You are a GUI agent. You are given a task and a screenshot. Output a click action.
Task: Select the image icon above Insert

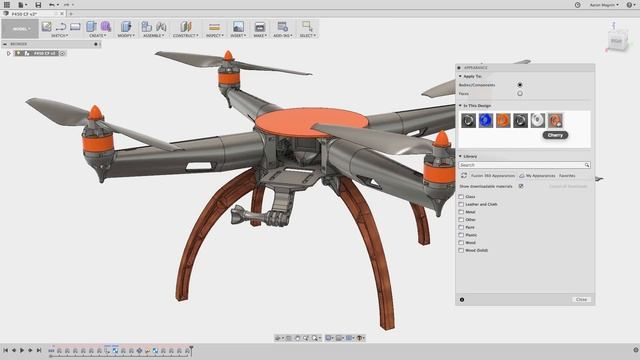point(238,27)
